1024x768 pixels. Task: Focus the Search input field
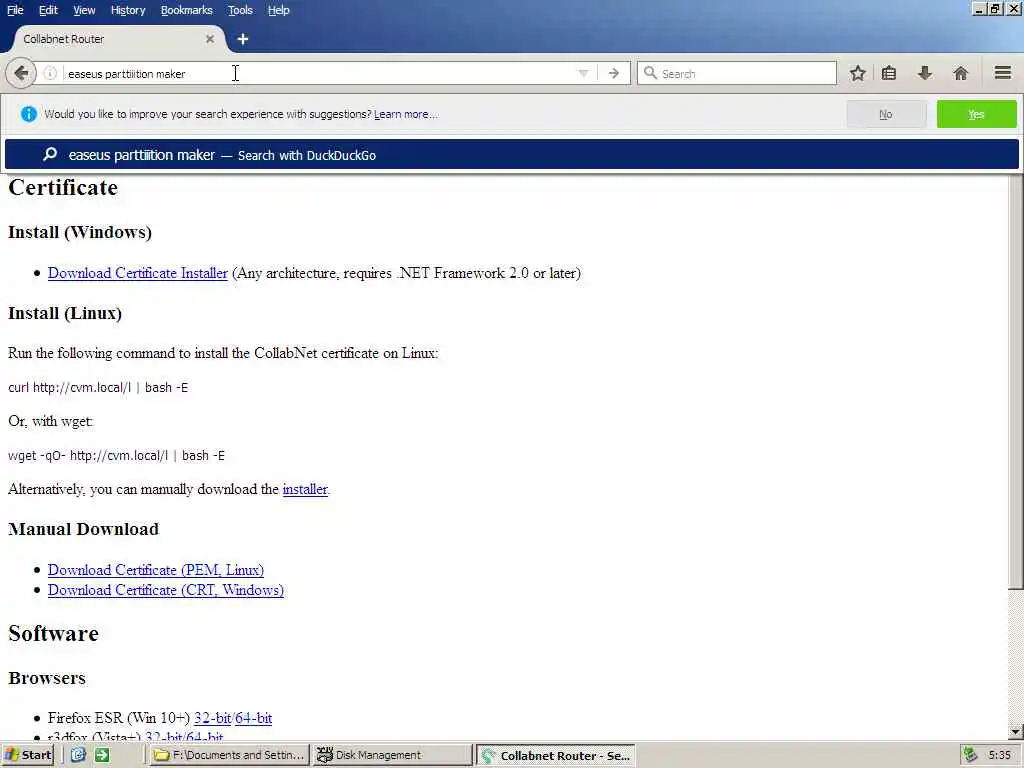point(737,73)
